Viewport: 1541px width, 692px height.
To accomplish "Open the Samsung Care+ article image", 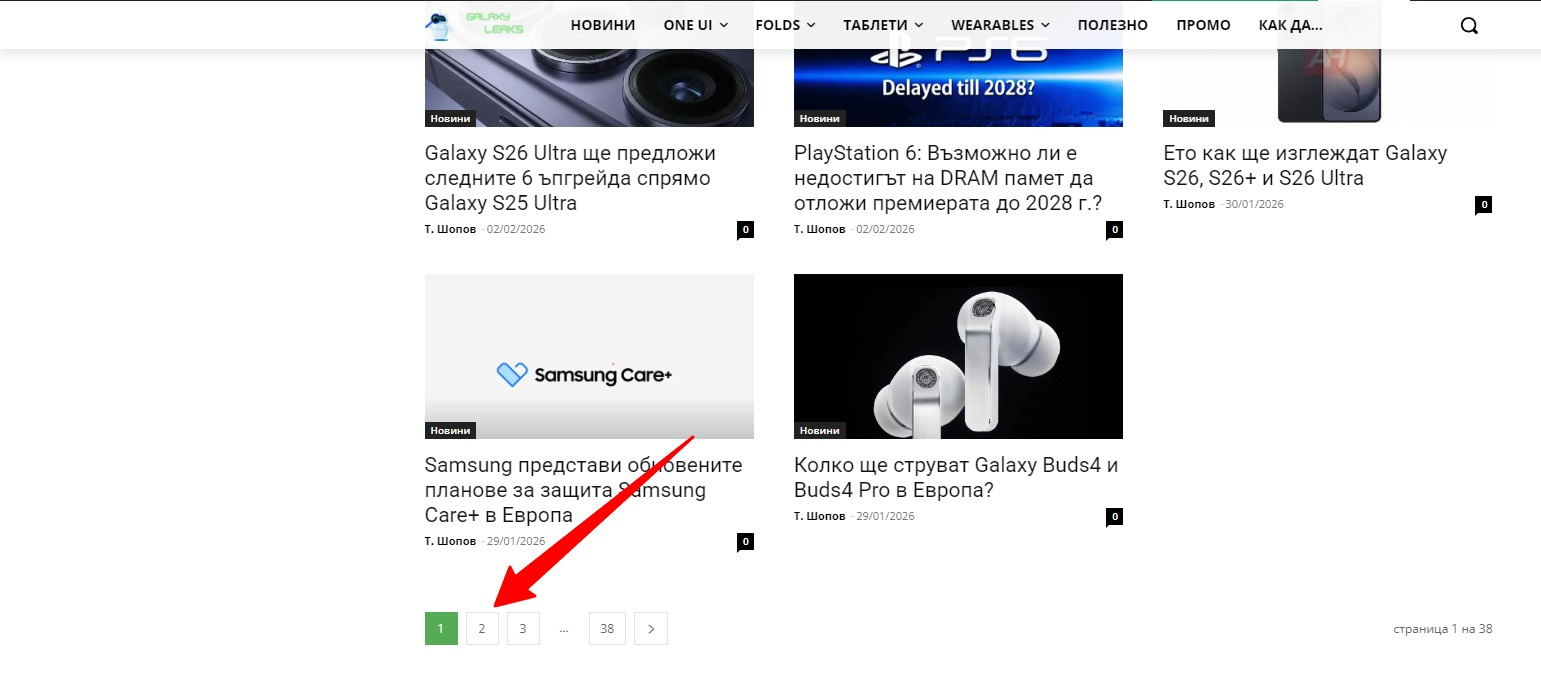I will tap(589, 356).
